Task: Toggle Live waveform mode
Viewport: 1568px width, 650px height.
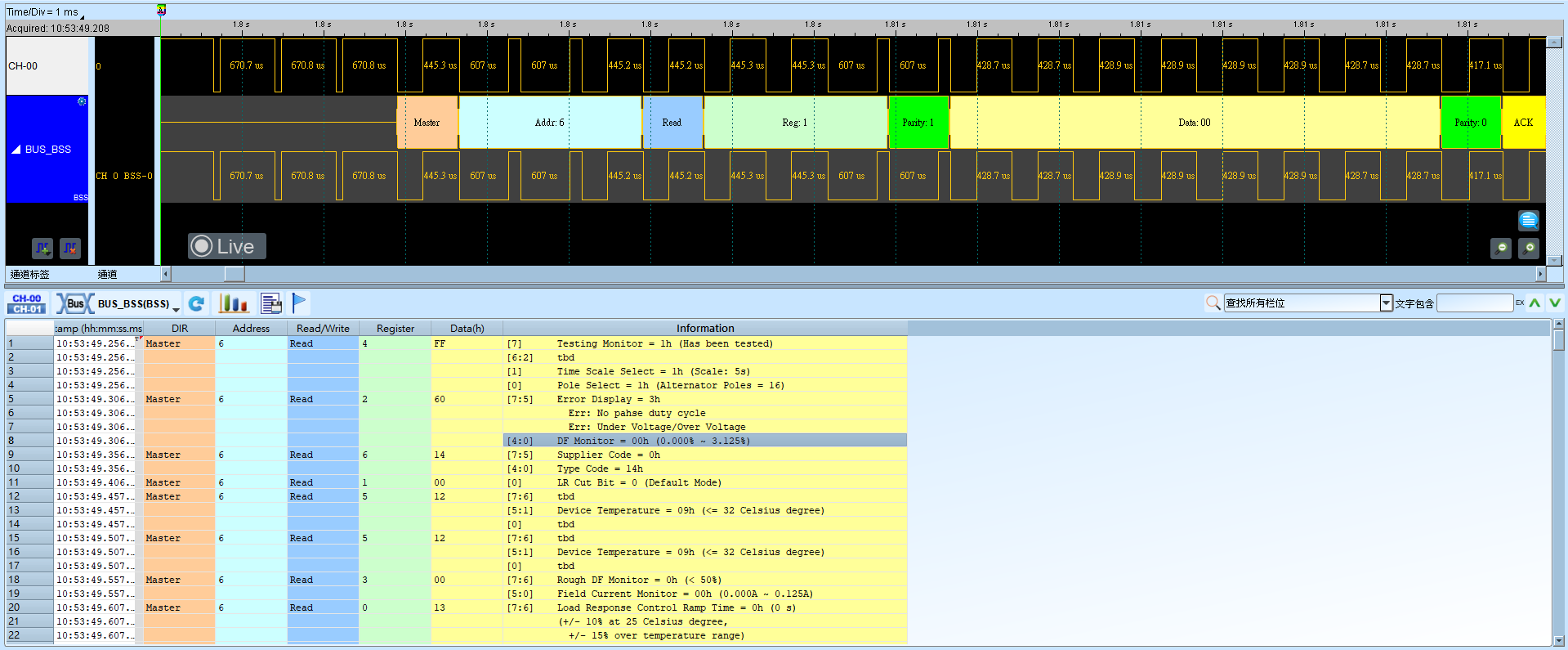Action: click(227, 246)
